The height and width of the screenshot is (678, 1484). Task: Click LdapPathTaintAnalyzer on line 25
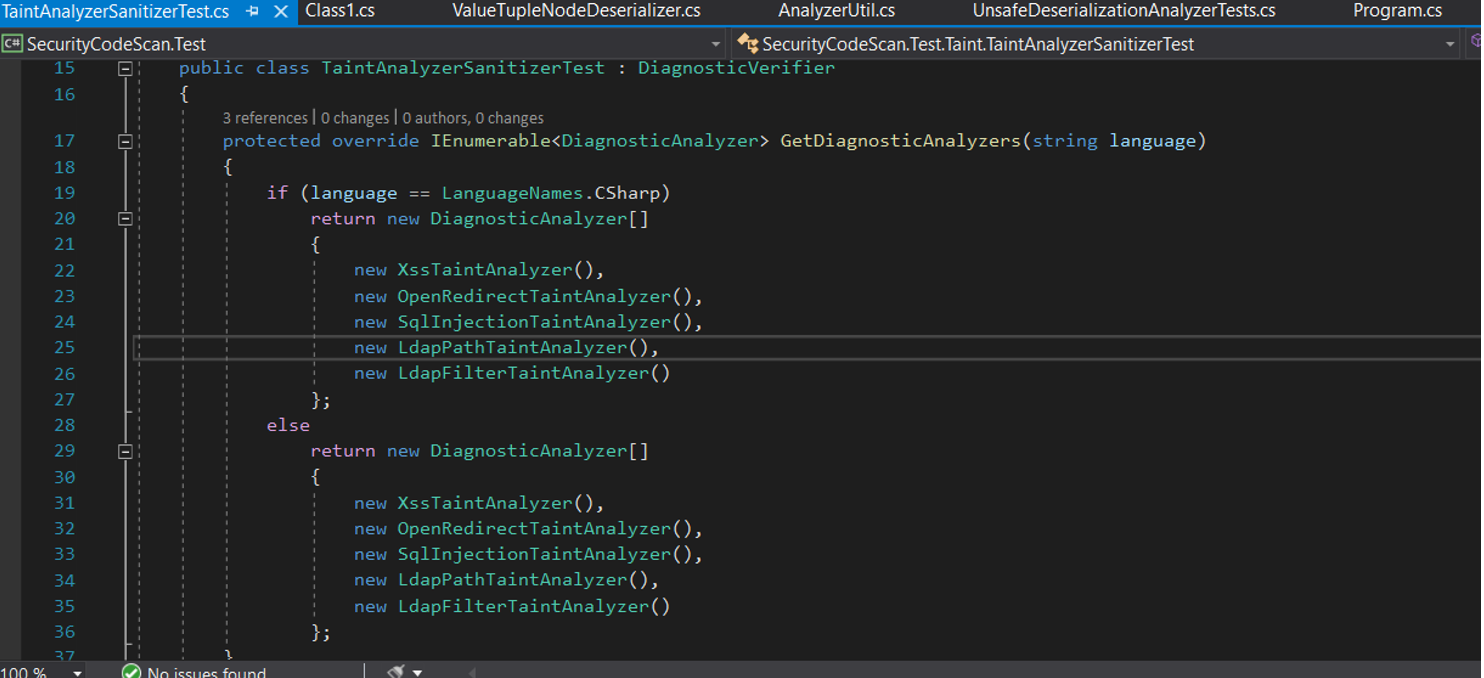tap(512, 347)
